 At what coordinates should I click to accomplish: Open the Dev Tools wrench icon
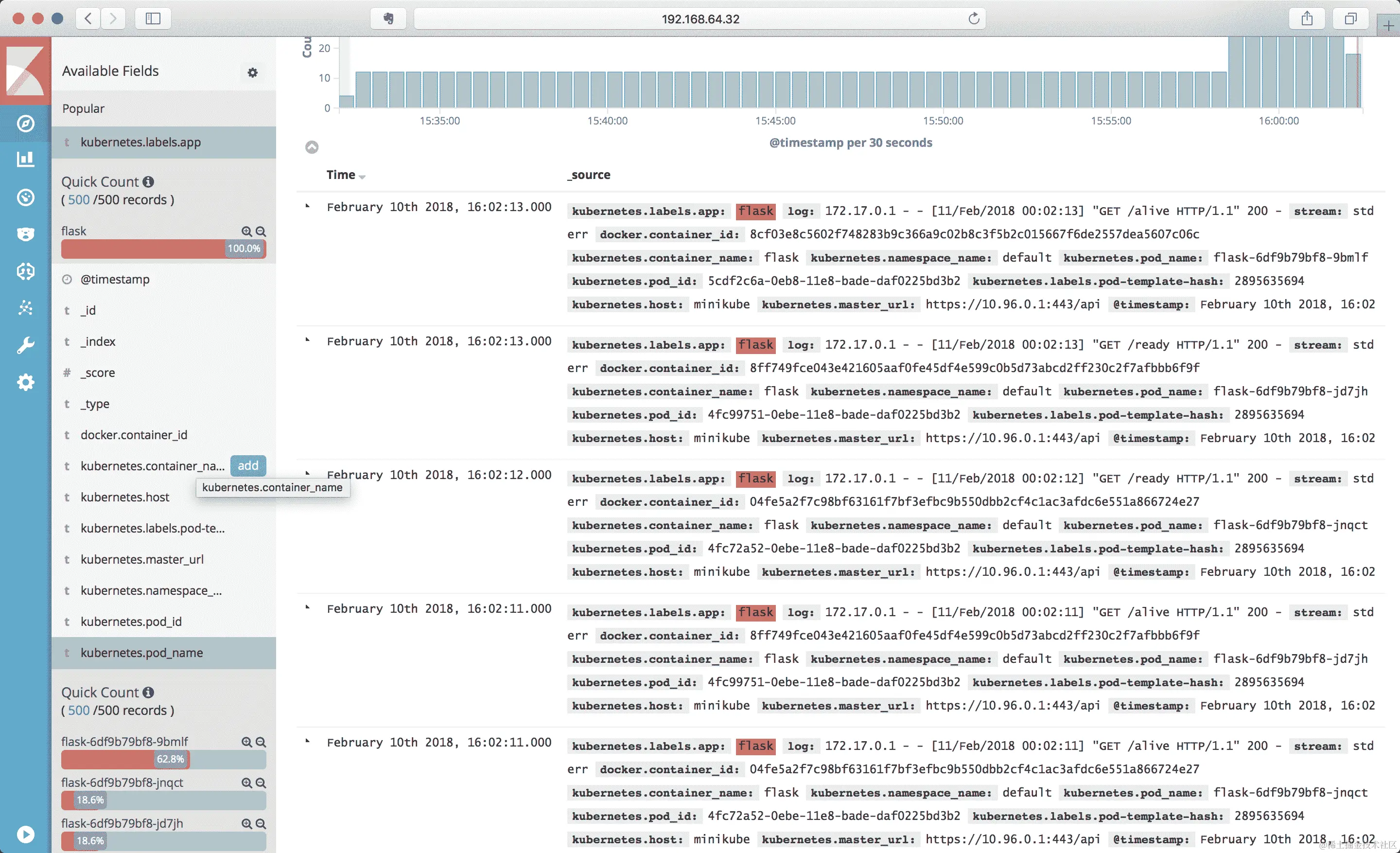click(26, 345)
